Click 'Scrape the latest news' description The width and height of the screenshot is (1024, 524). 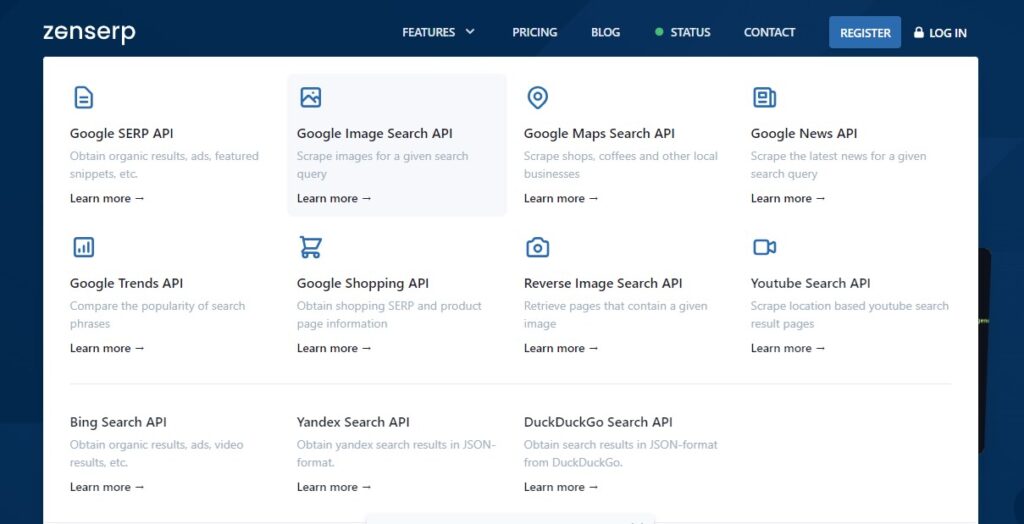click(839, 165)
